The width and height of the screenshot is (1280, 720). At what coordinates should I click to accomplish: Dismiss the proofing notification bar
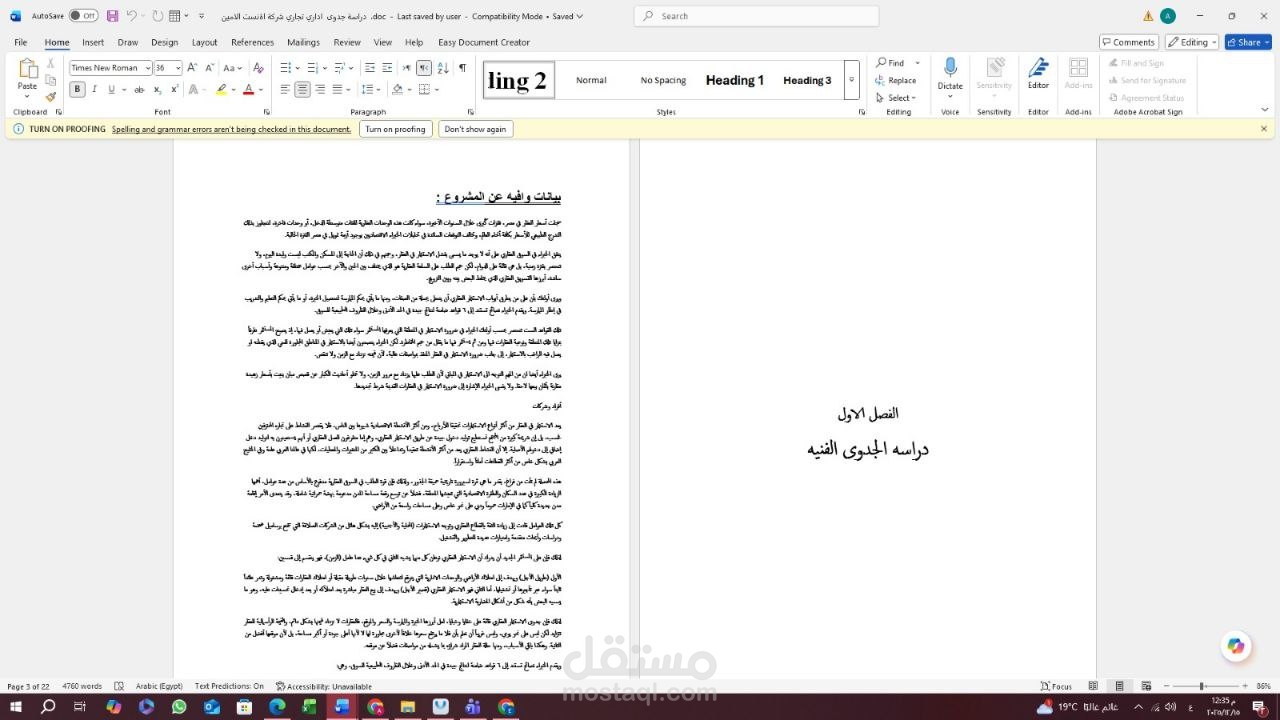click(x=1263, y=129)
